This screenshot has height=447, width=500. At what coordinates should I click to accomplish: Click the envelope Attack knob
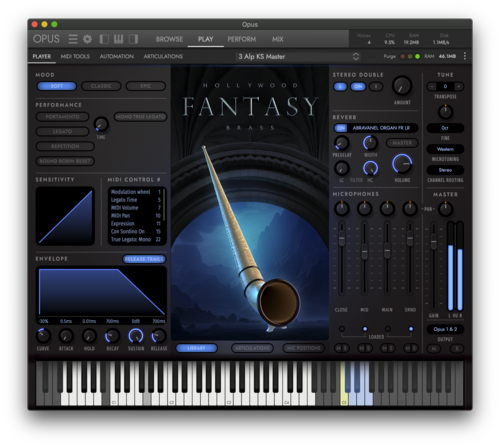coord(66,336)
